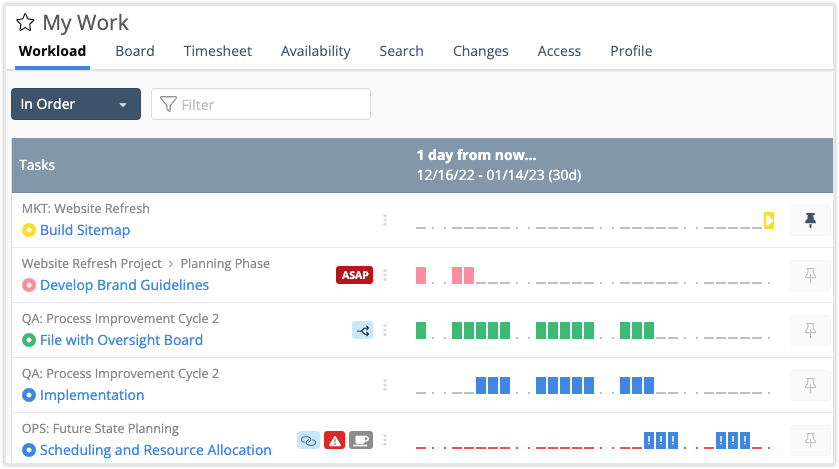
Task: Open the Availability tab
Action: [315, 51]
